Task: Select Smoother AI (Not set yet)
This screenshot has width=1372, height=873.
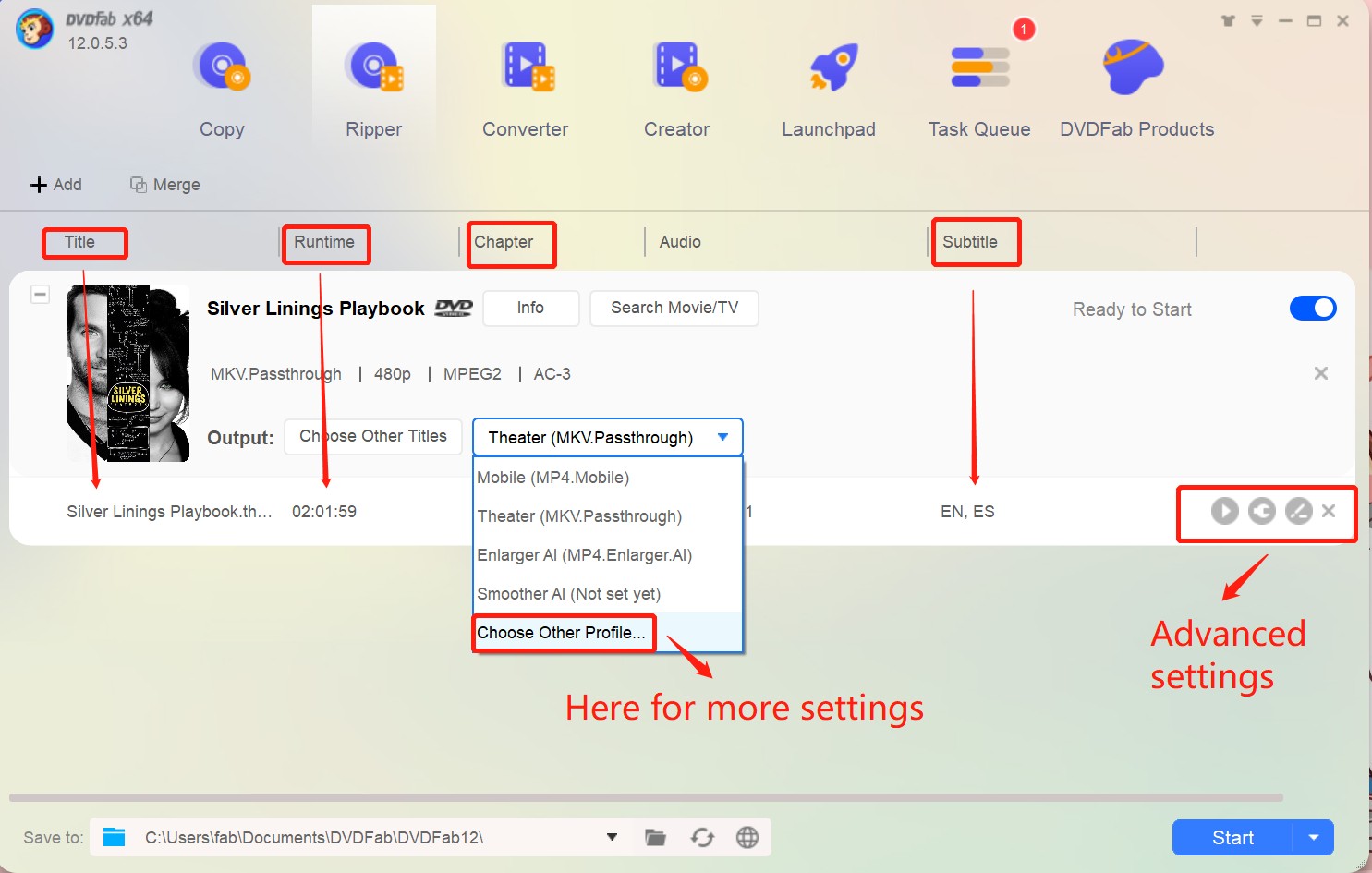Action: pos(608,594)
